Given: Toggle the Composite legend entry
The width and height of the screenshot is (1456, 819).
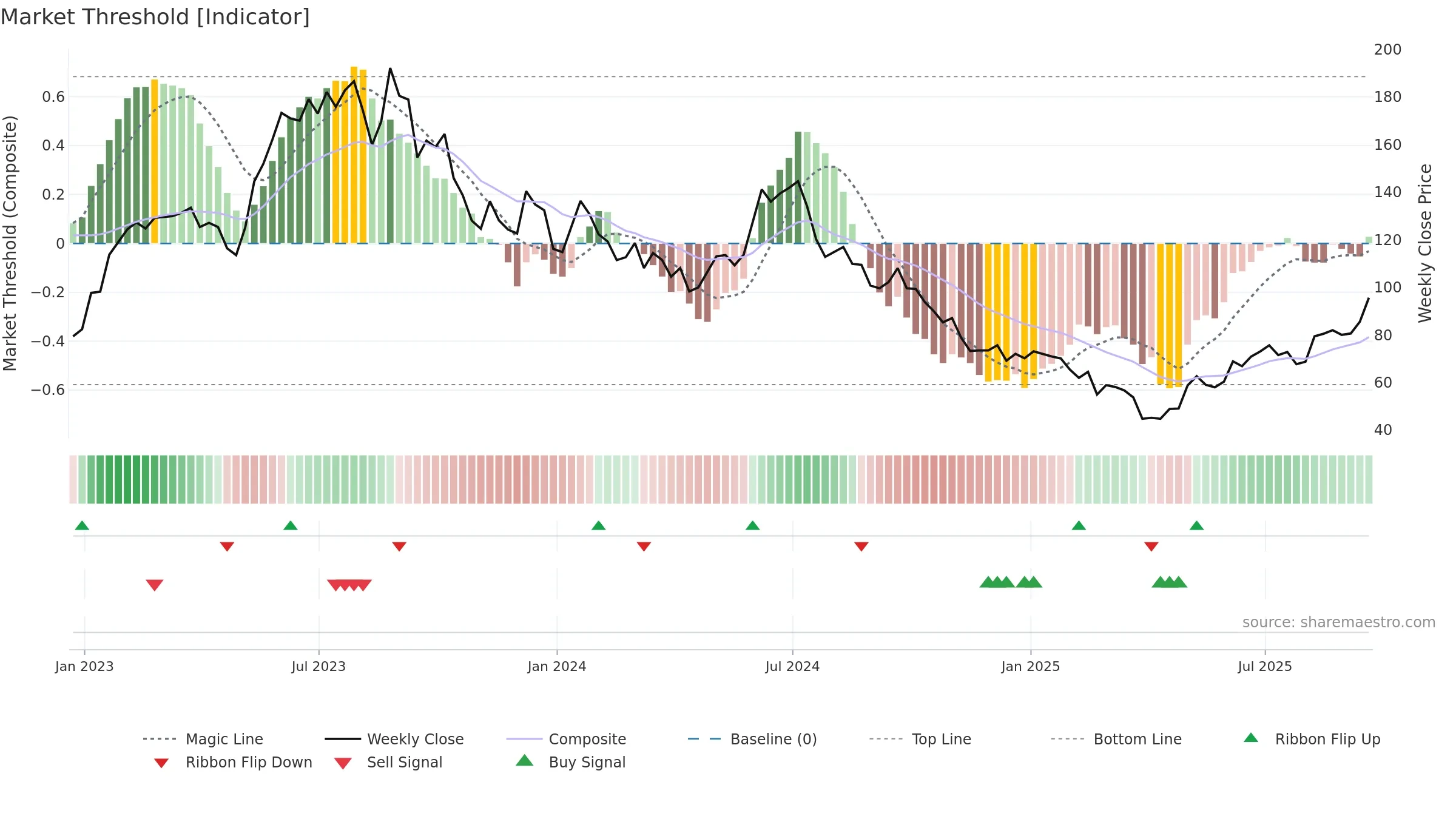Looking at the screenshot, I should [x=566, y=739].
